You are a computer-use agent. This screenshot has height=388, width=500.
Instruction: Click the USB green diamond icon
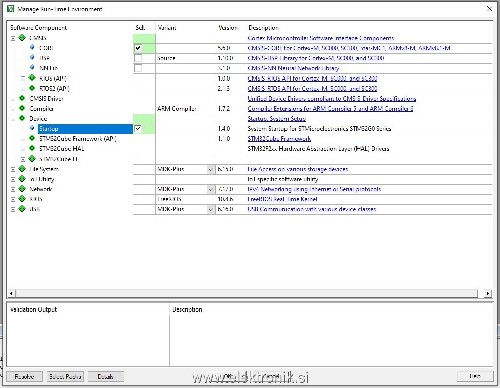click(22, 209)
